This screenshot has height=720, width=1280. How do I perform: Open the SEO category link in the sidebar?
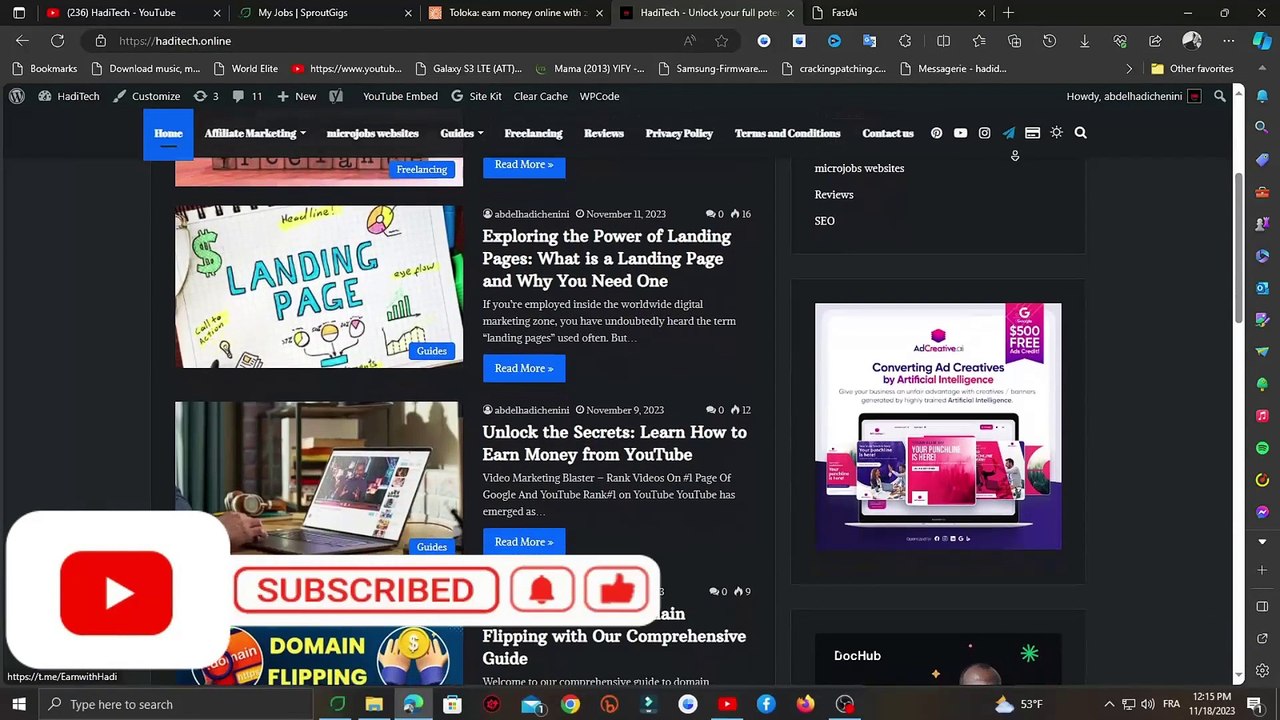pyautogui.click(x=824, y=221)
